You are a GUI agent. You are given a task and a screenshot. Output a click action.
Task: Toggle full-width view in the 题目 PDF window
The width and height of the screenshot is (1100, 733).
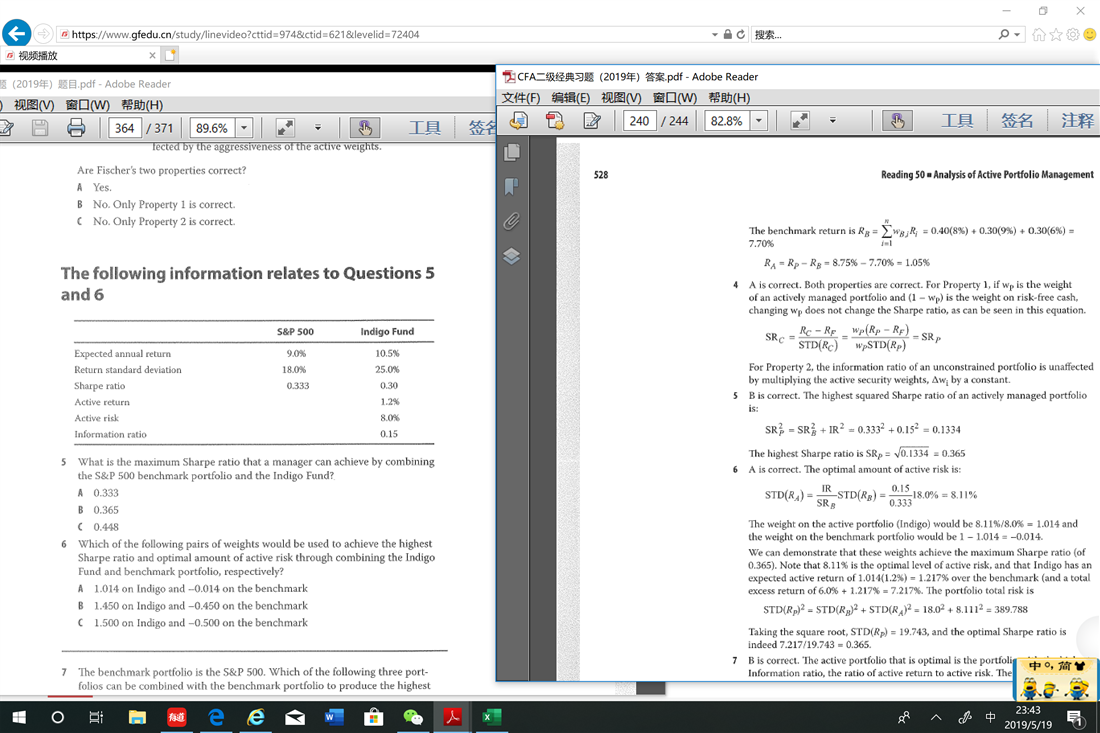[285, 128]
